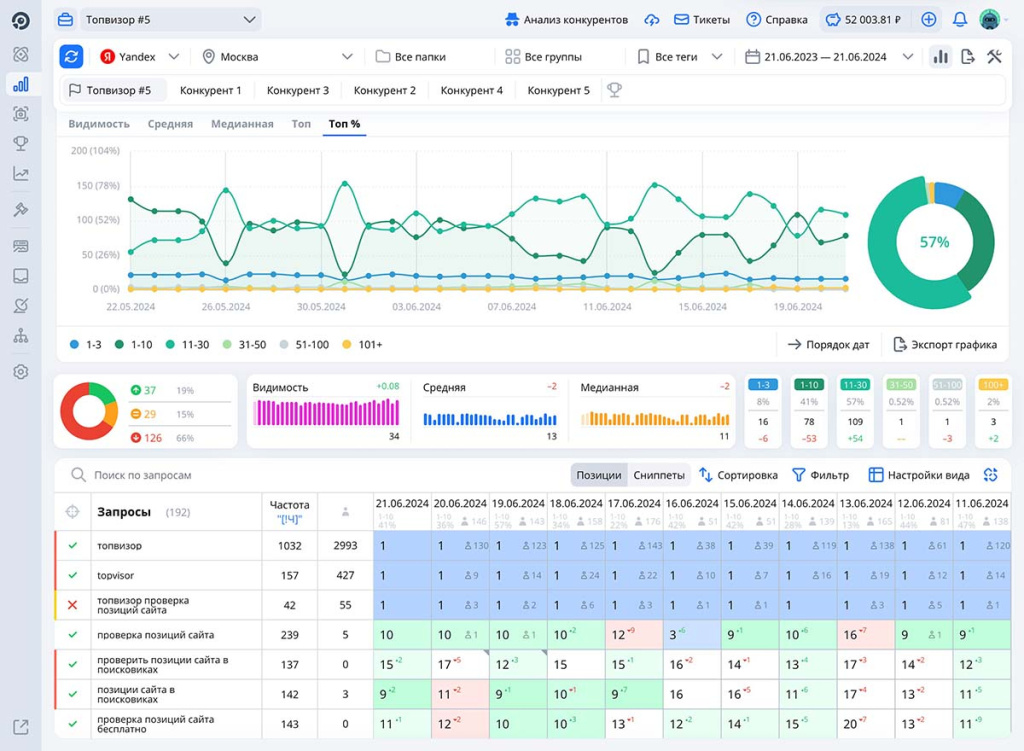The height and width of the screenshot is (751, 1024).
Task: Switch to the Топ chart tab
Action: (x=301, y=123)
